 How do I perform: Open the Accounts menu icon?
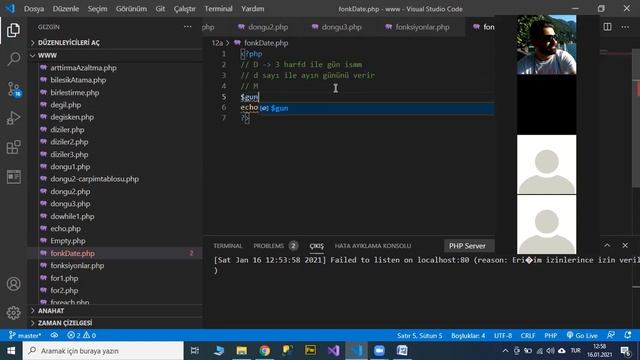pyautogui.click(x=13, y=284)
